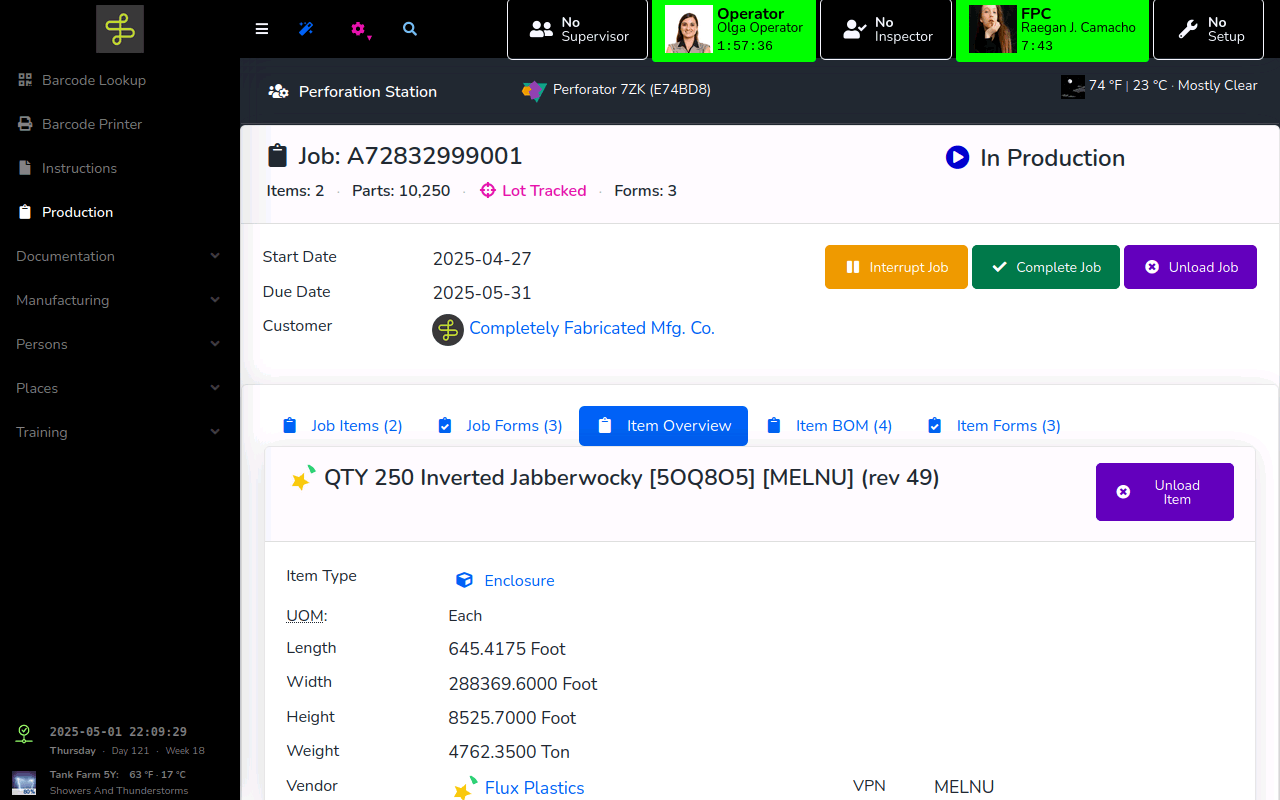Open Completely Fabricated Mfg. Co. customer link
The image size is (1280, 800).
point(591,328)
